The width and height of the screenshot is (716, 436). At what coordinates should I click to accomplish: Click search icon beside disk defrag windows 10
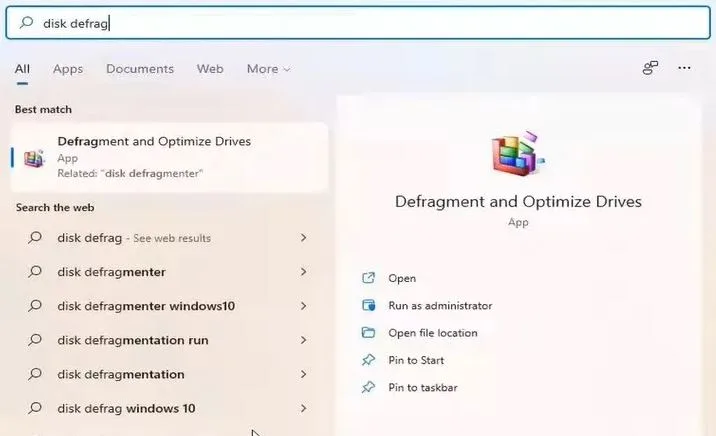(35, 408)
